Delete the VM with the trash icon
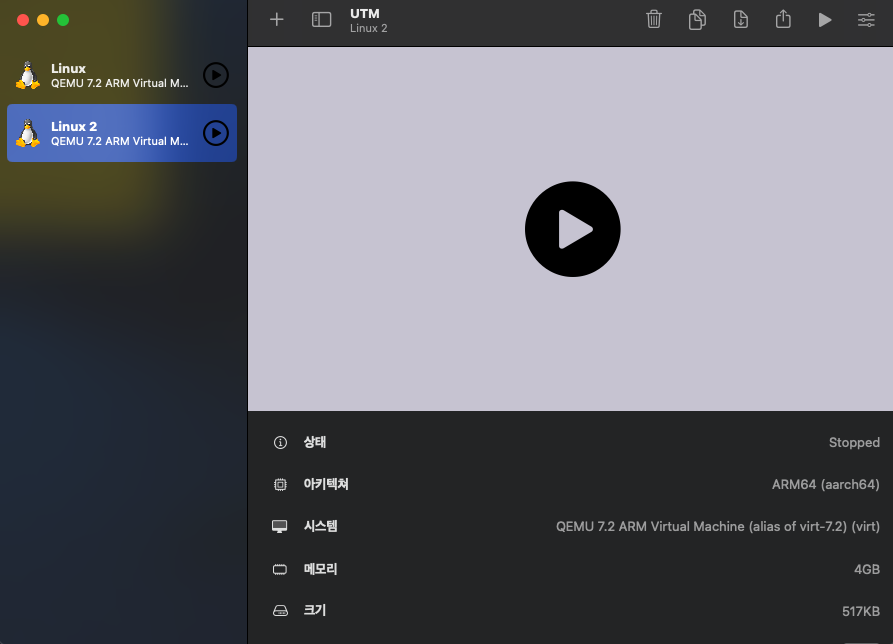The image size is (893, 644). [654, 19]
